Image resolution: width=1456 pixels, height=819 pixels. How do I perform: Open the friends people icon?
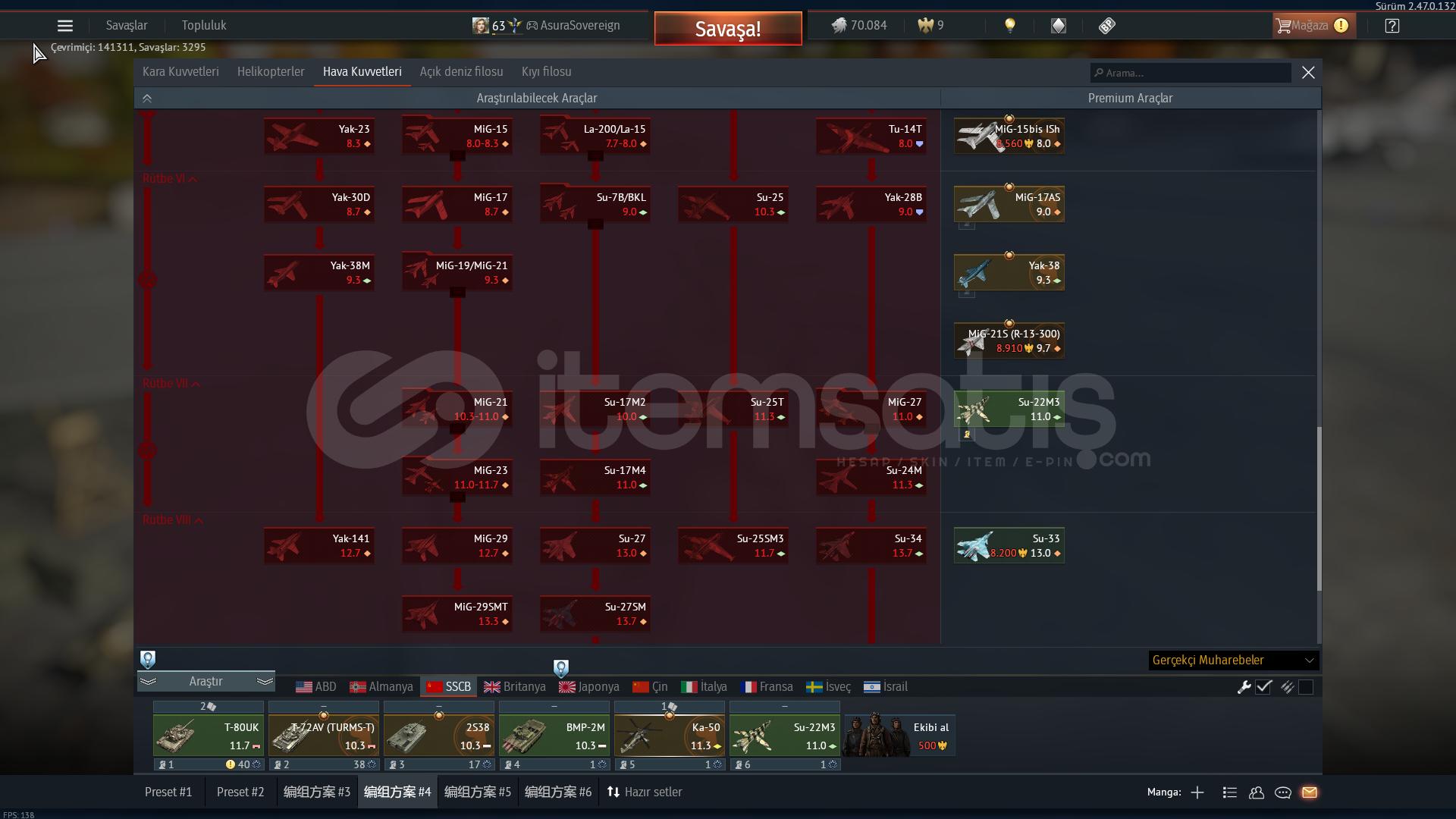pyautogui.click(x=1257, y=792)
